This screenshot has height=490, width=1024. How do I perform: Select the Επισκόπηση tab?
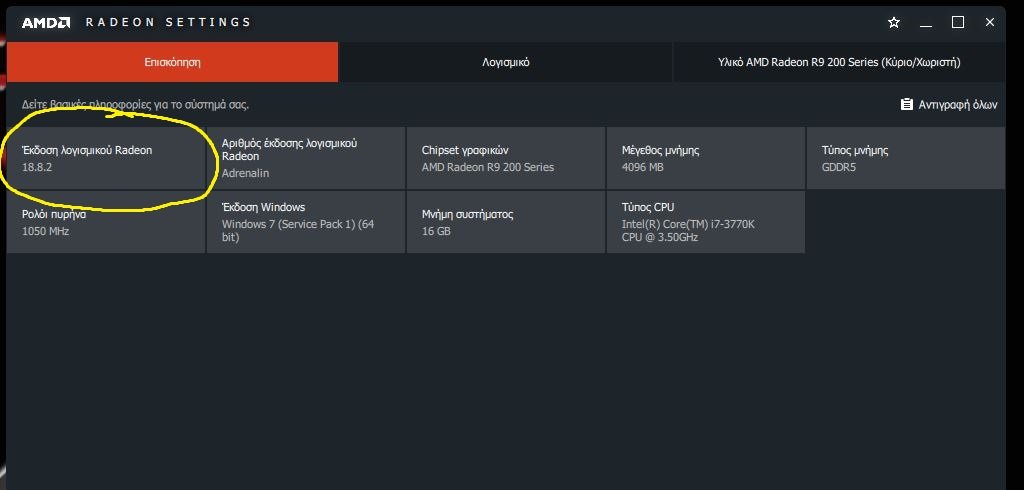click(172, 63)
